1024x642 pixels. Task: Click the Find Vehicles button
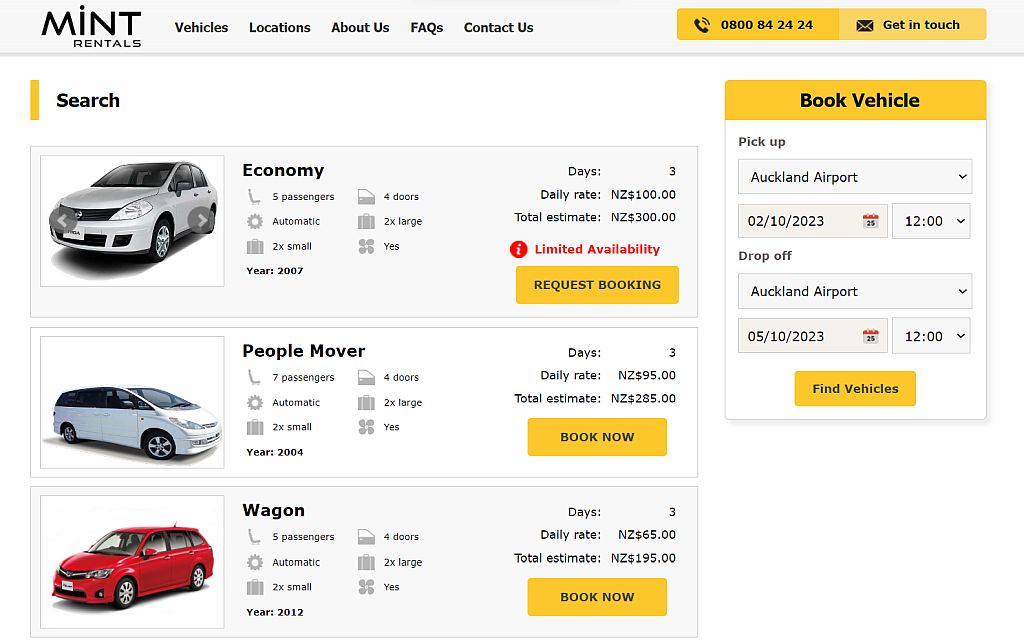854,389
